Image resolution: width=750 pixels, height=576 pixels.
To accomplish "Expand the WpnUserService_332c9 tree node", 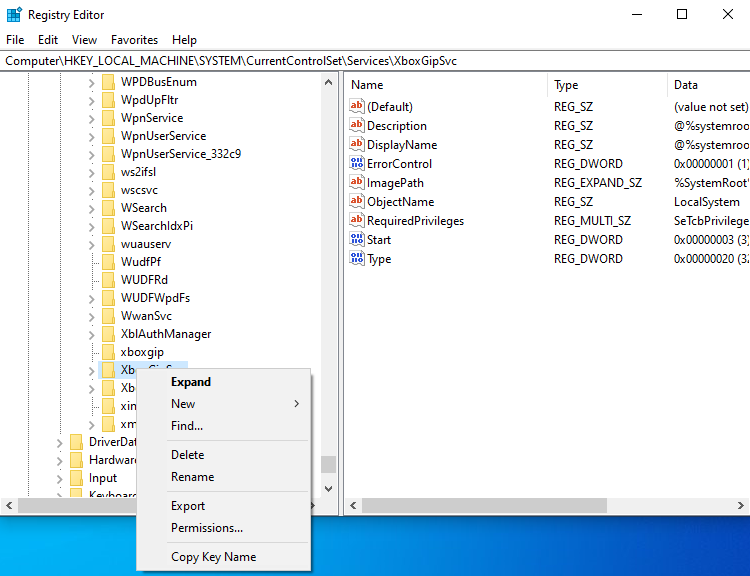I will 91,155.
